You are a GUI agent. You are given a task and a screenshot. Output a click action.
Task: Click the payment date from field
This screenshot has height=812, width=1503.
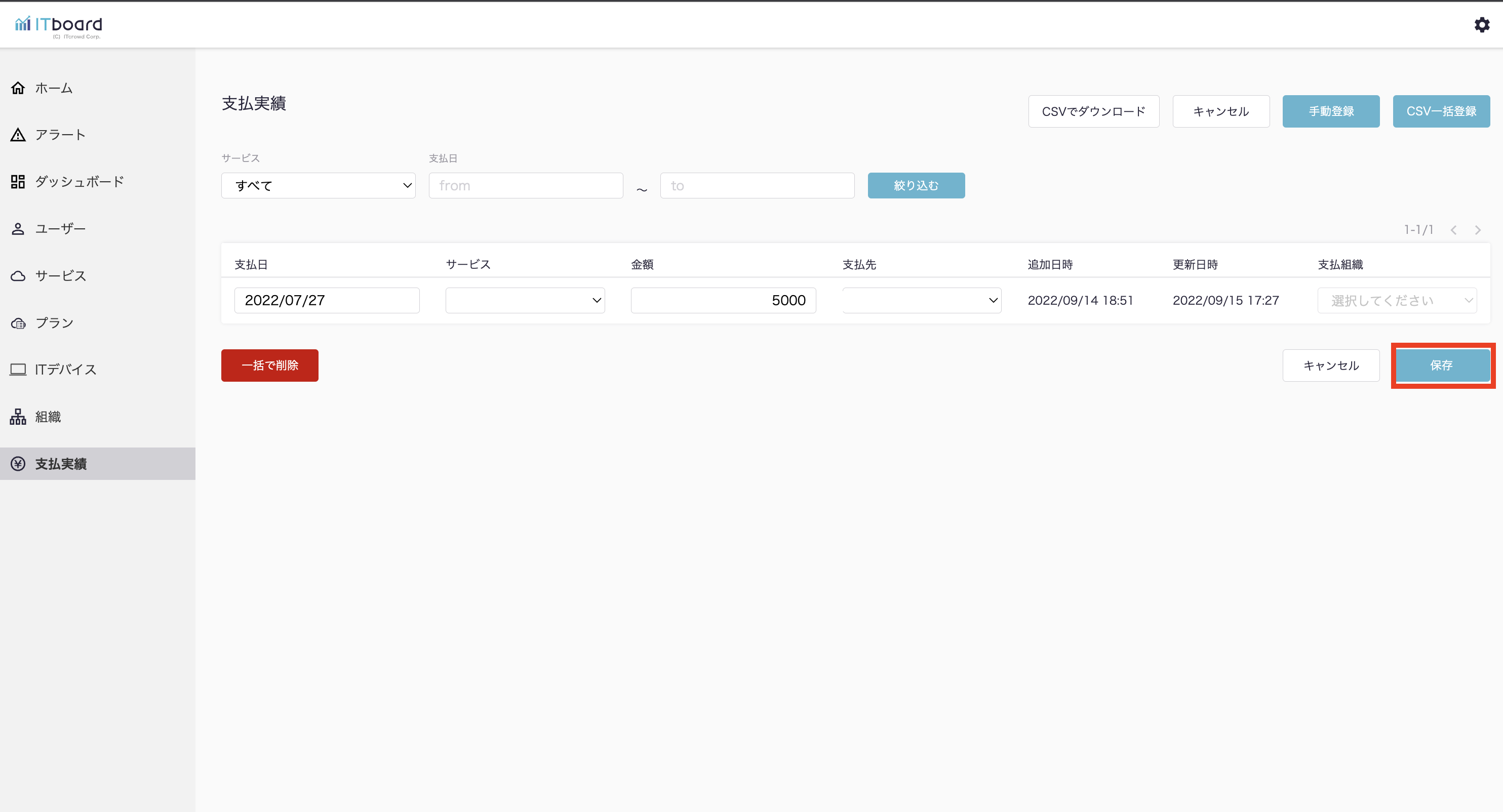[x=525, y=185]
